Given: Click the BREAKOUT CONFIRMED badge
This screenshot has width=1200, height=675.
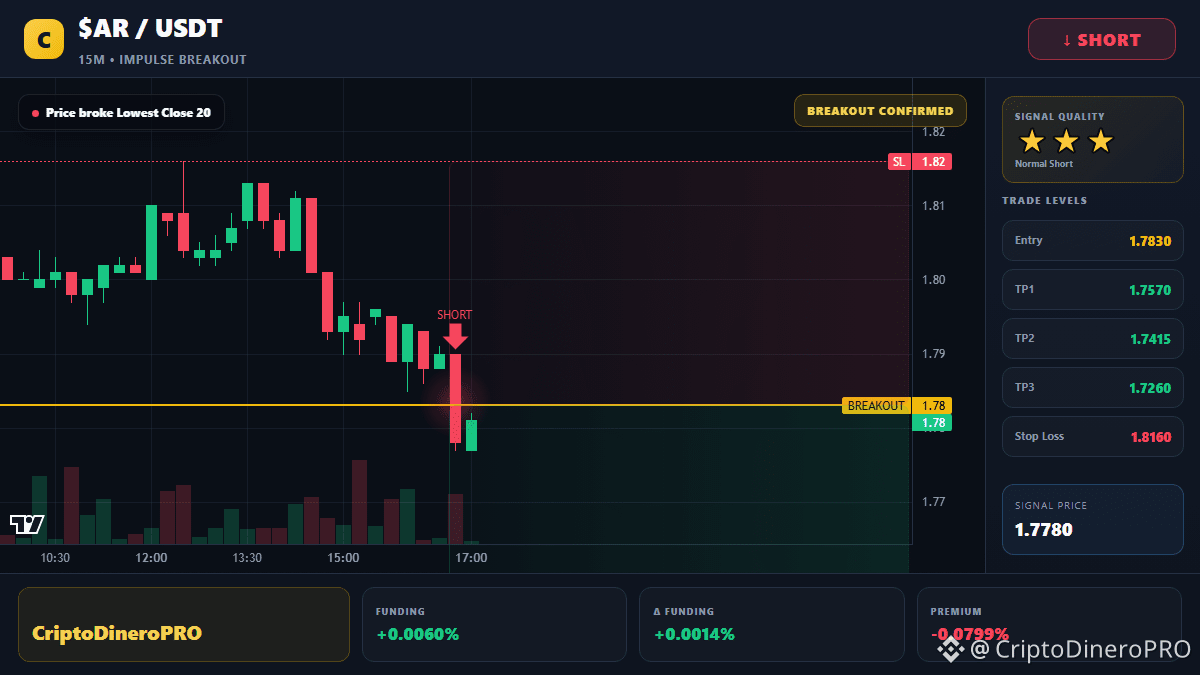Looking at the screenshot, I should click(x=880, y=111).
